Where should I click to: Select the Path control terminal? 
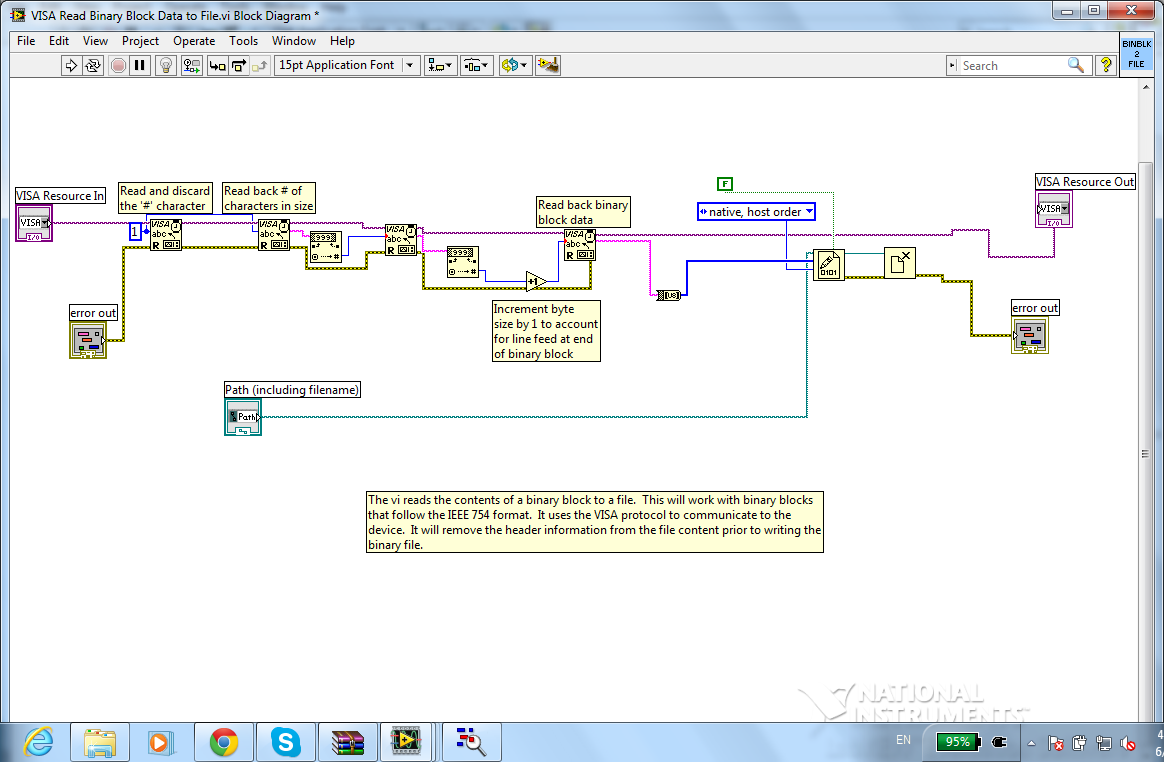tap(243, 417)
